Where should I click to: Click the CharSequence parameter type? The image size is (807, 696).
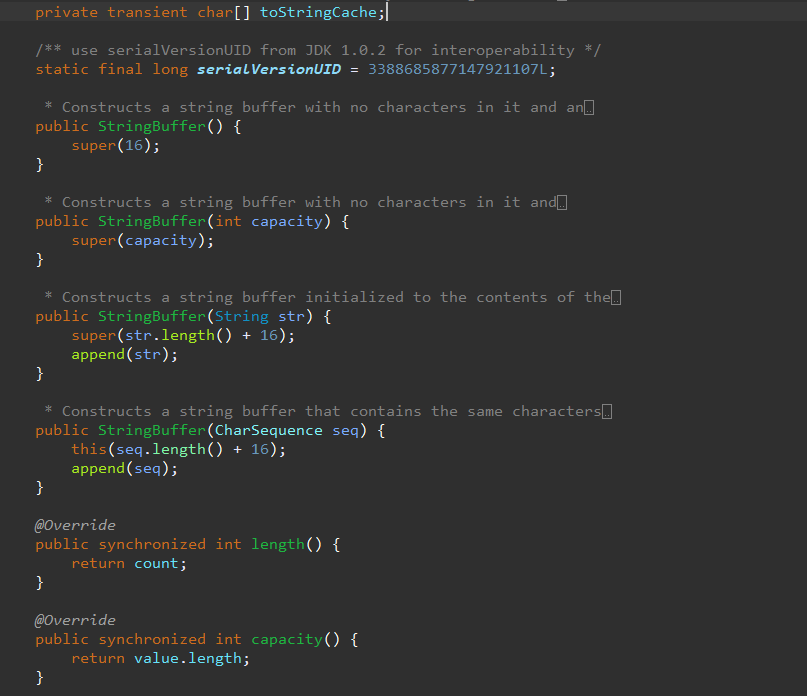268,430
